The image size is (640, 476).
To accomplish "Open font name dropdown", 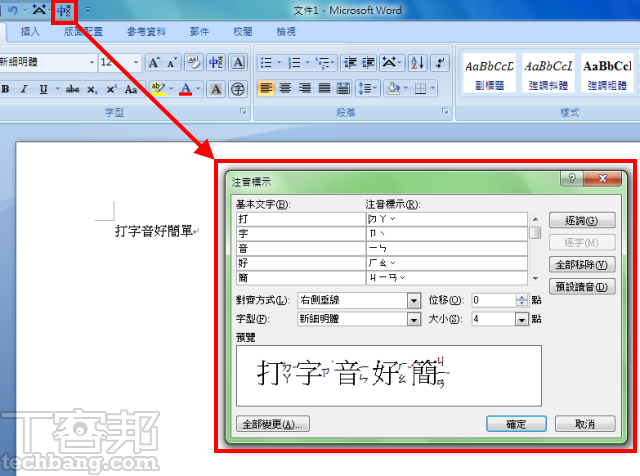I will [91, 62].
